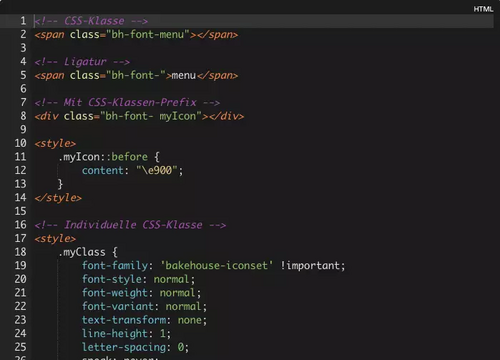Click the 'menu' text inside span

point(184,76)
